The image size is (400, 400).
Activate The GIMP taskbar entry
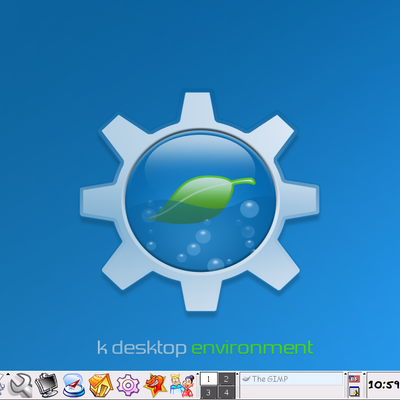292,379
